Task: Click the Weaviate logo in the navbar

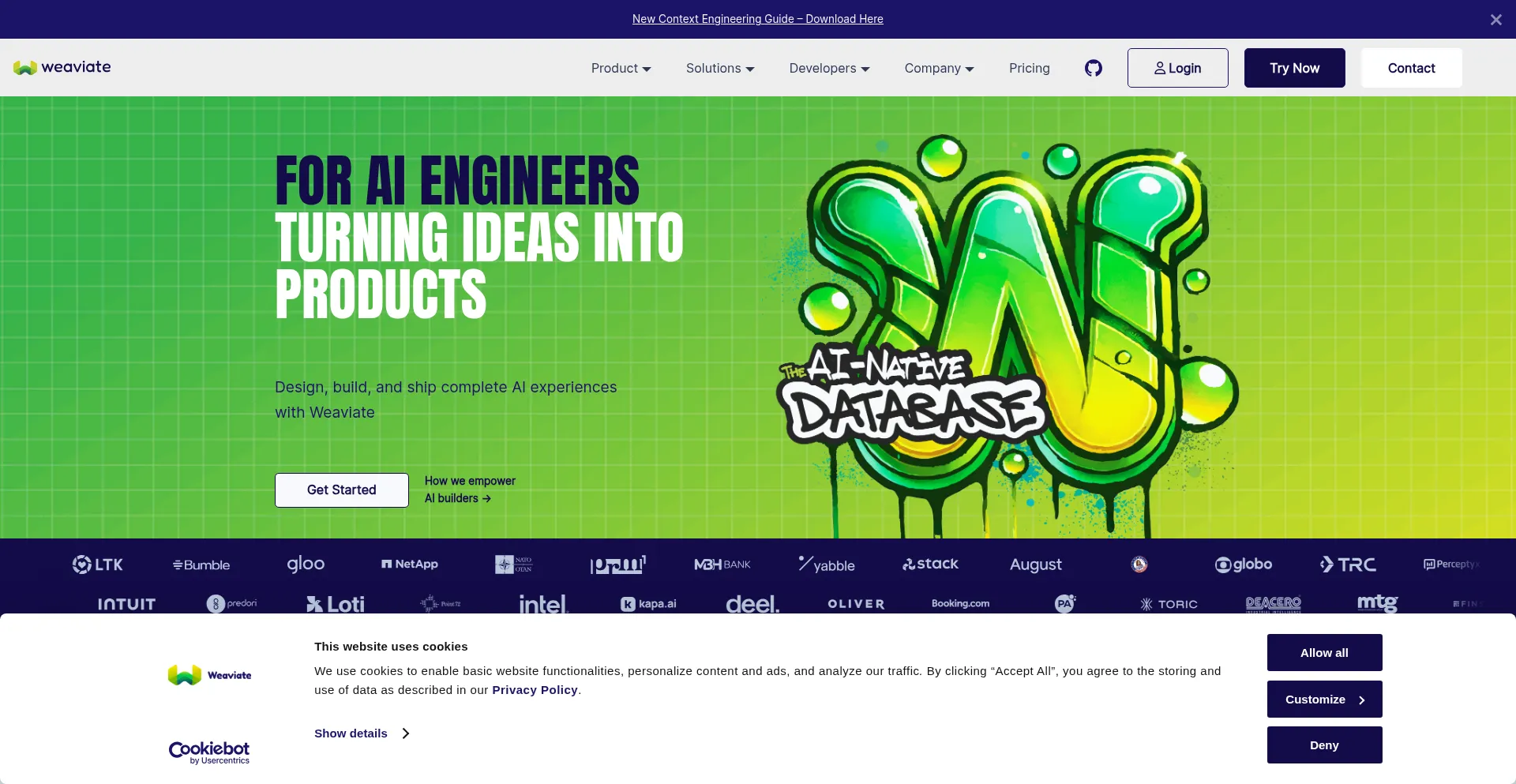Action: (x=62, y=67)
